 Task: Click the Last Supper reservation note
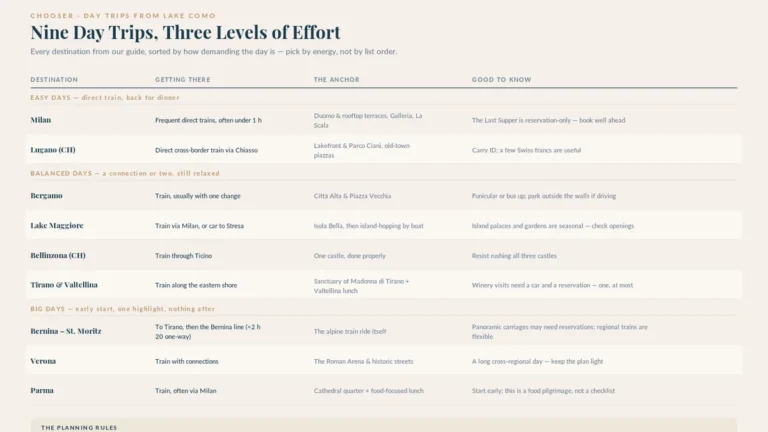549,120
